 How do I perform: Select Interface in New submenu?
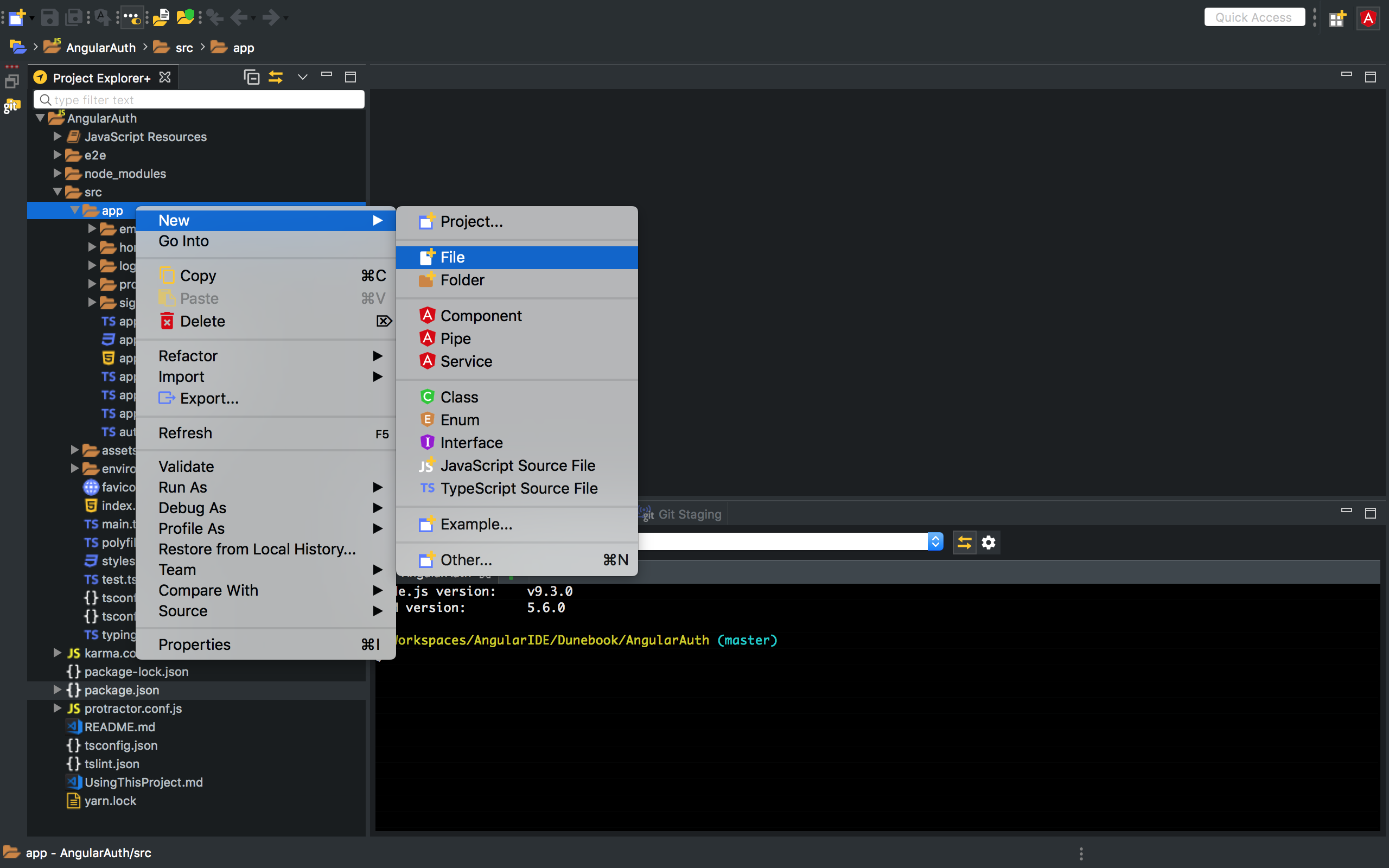(517, 443)
